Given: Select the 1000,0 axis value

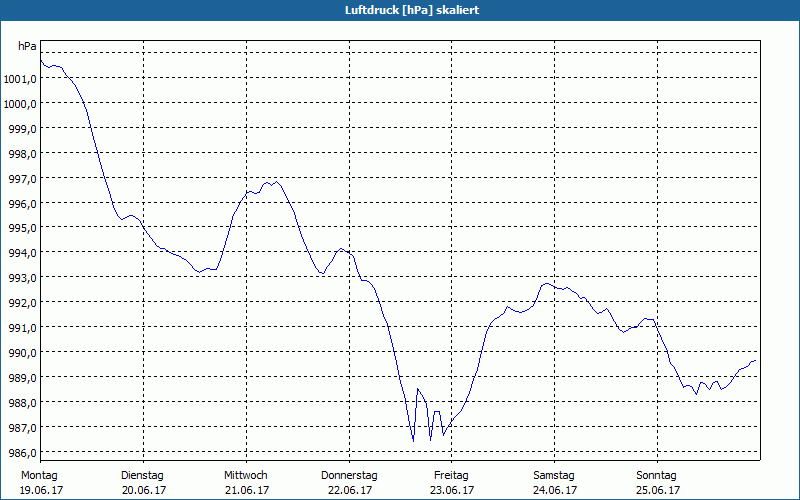Looking at the screenshot, I should (x=20, y=104).
